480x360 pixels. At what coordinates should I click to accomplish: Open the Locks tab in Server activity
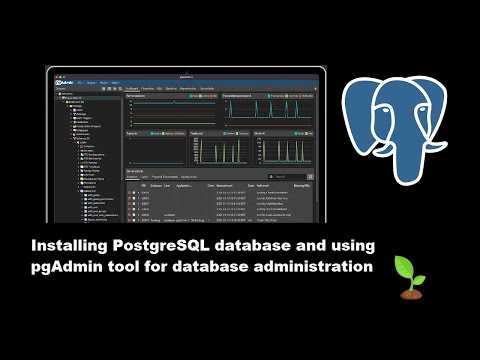144,177
